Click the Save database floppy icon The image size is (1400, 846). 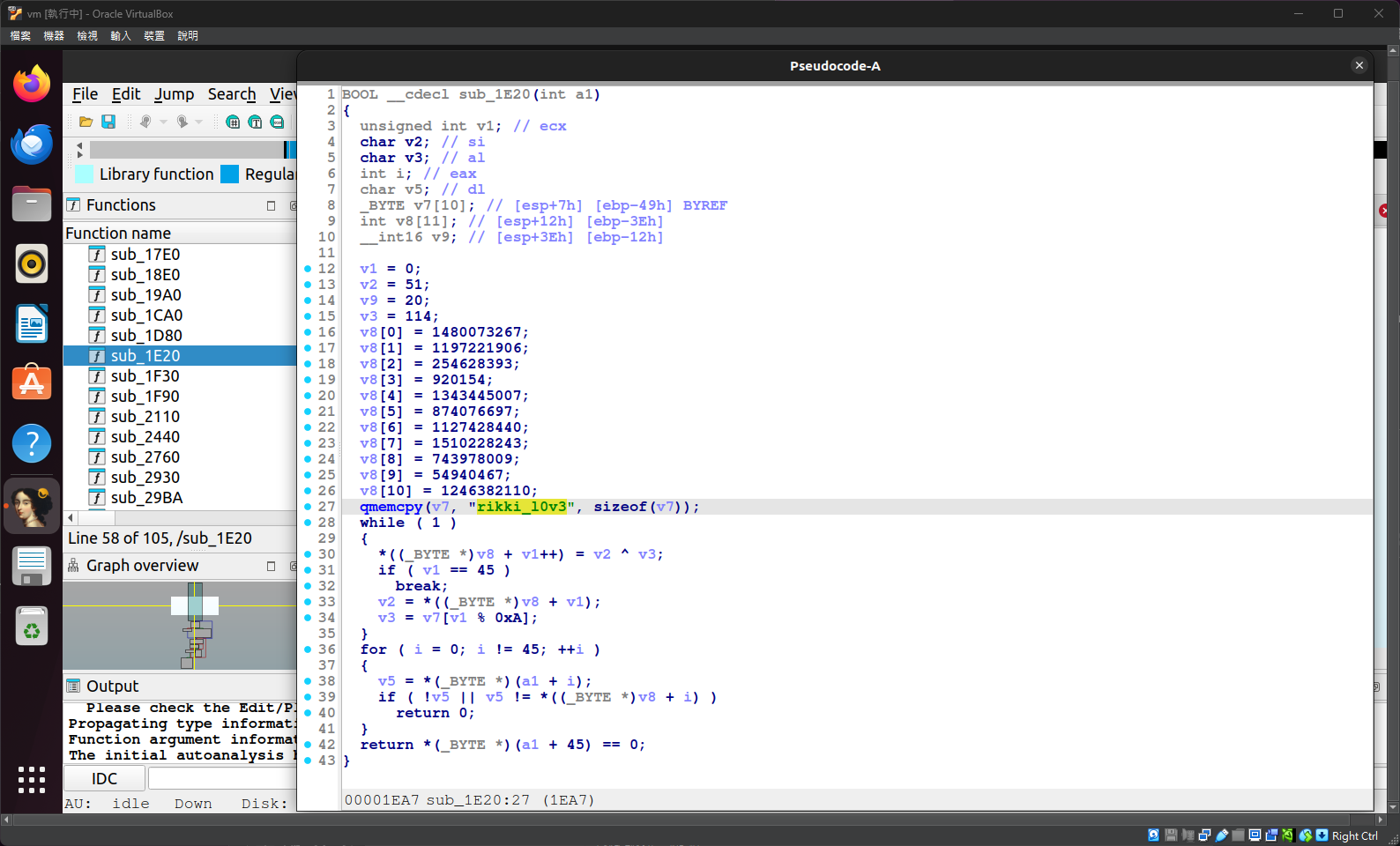[108, 122]
